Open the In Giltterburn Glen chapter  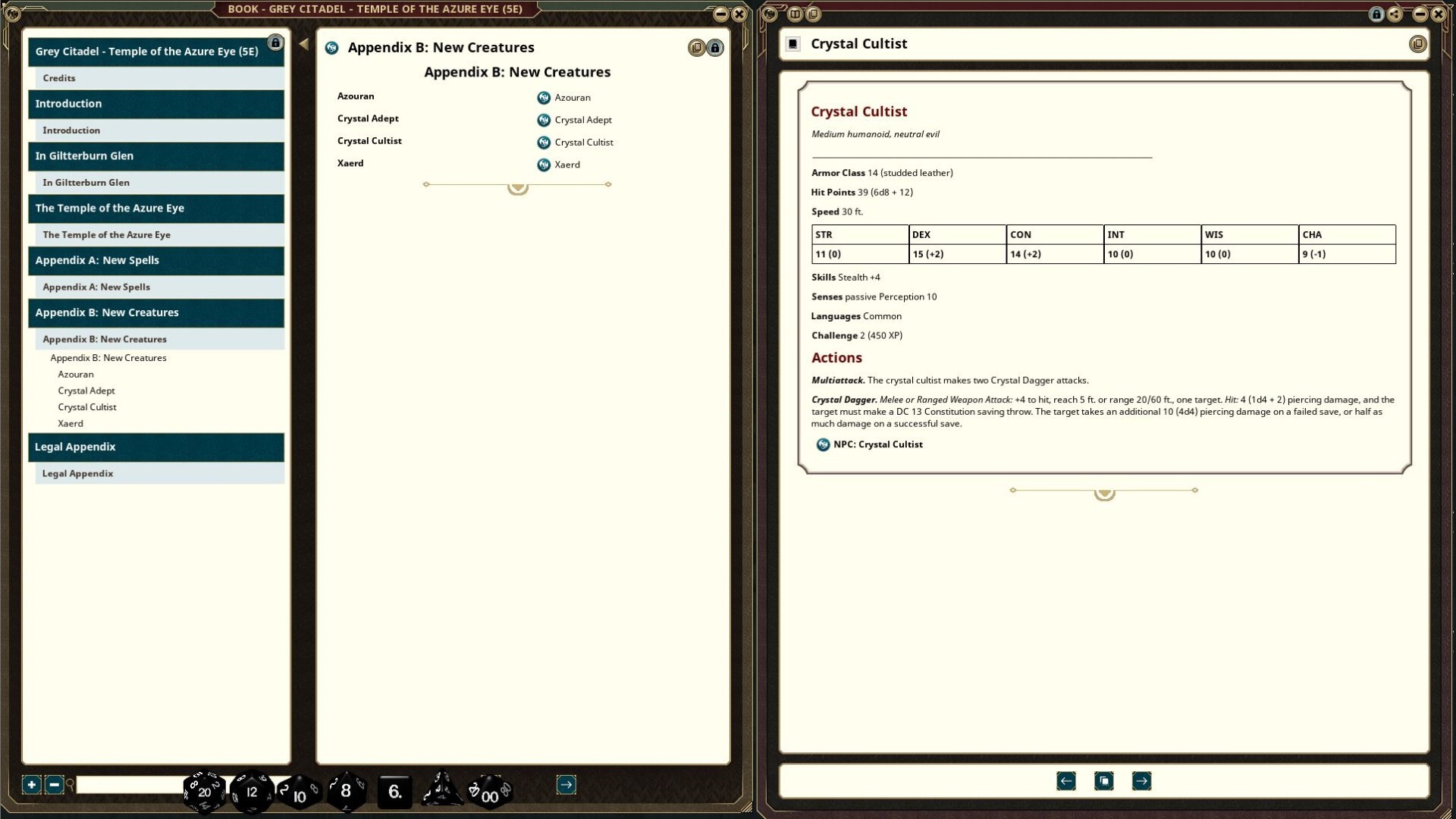[156, 156]
